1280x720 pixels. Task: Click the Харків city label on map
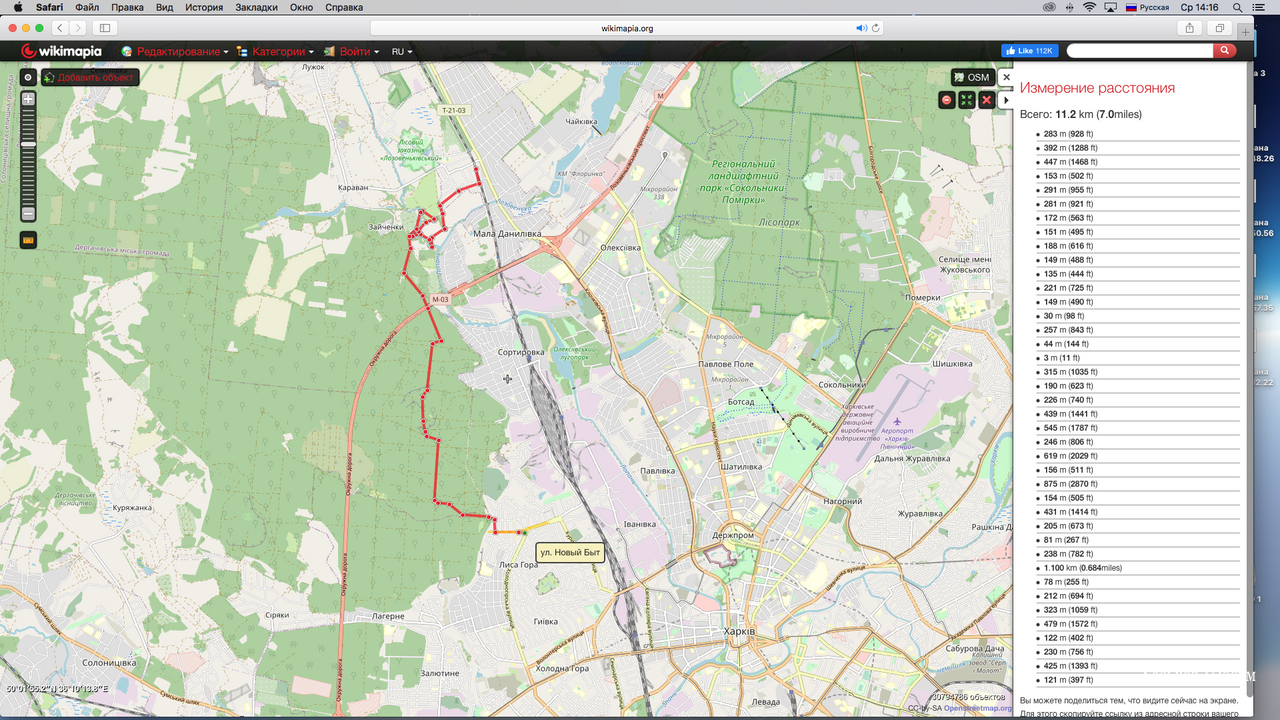pos(740,632)
